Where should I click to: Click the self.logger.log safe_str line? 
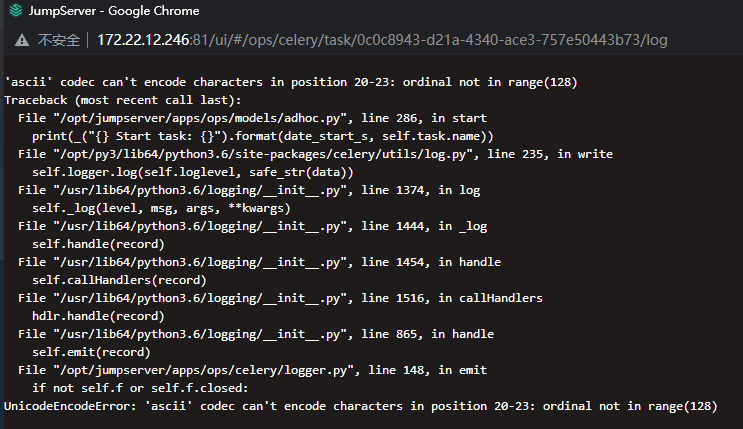(192, 172)
